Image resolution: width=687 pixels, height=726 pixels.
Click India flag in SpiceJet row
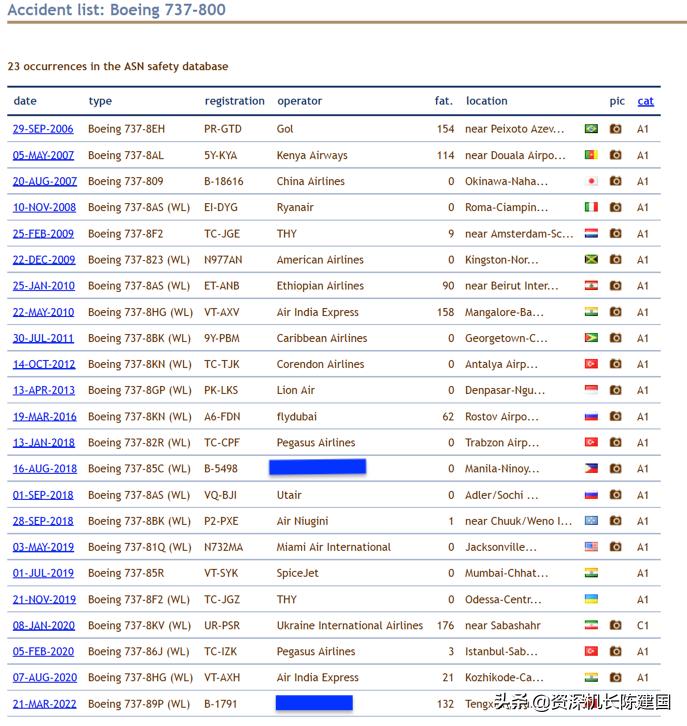(591, 573)
